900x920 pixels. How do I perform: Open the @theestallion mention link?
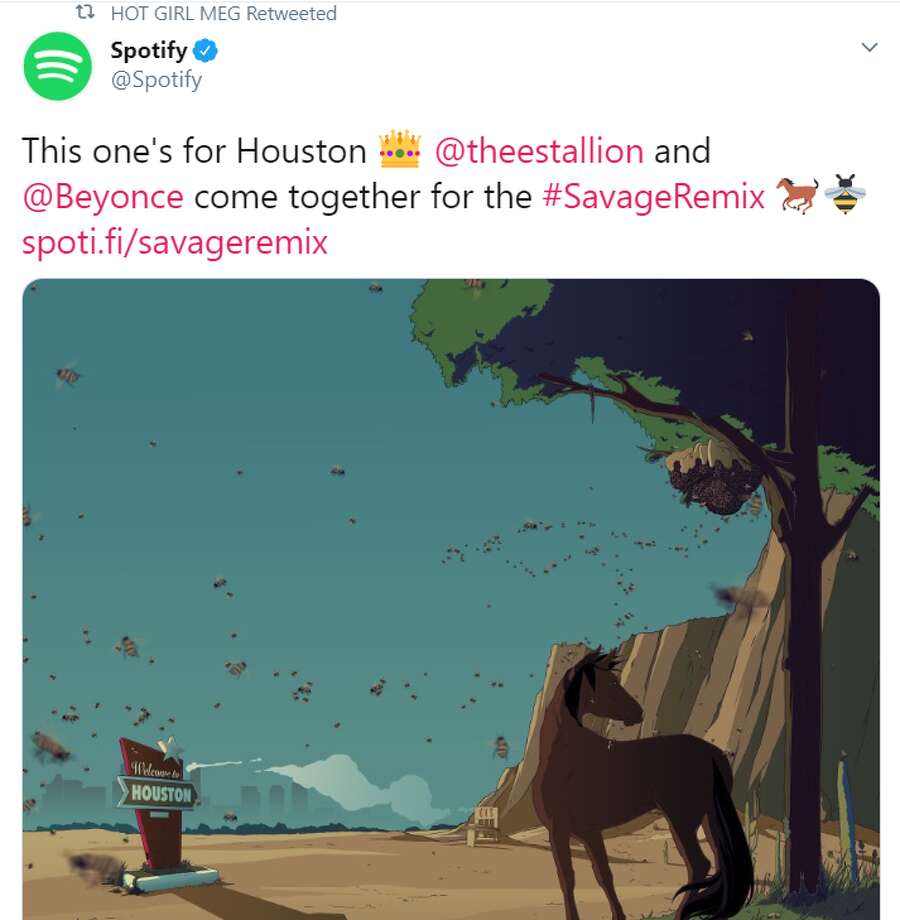click(x=539, y=151)
